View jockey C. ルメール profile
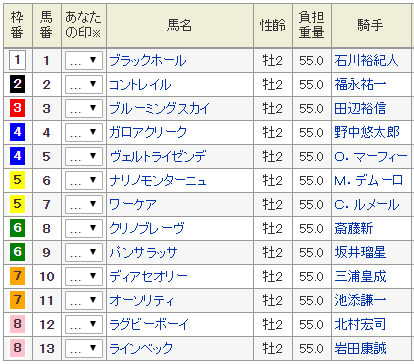414x364 pixels. coord(367,205)
